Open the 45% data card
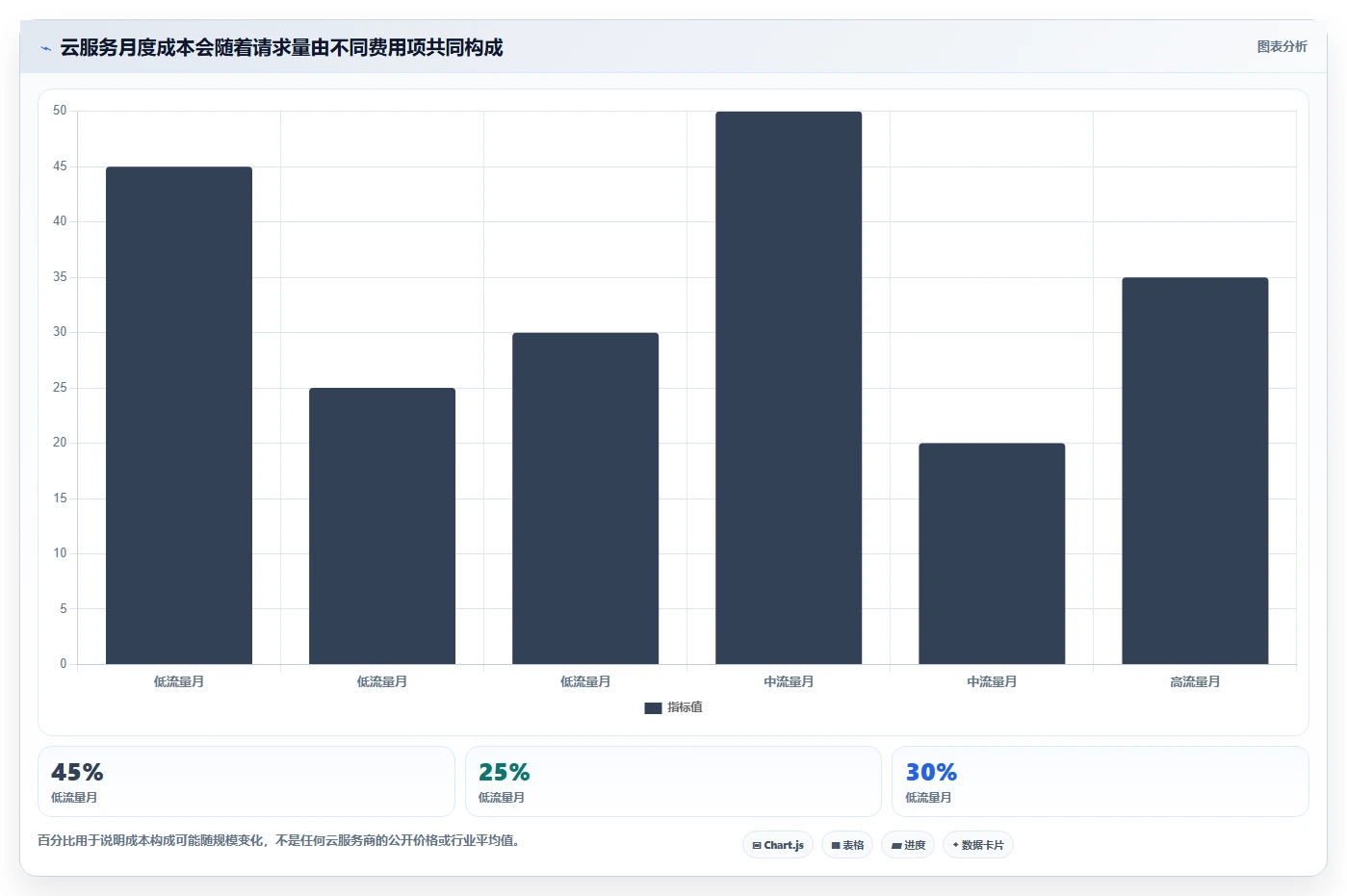 point(246,781)
